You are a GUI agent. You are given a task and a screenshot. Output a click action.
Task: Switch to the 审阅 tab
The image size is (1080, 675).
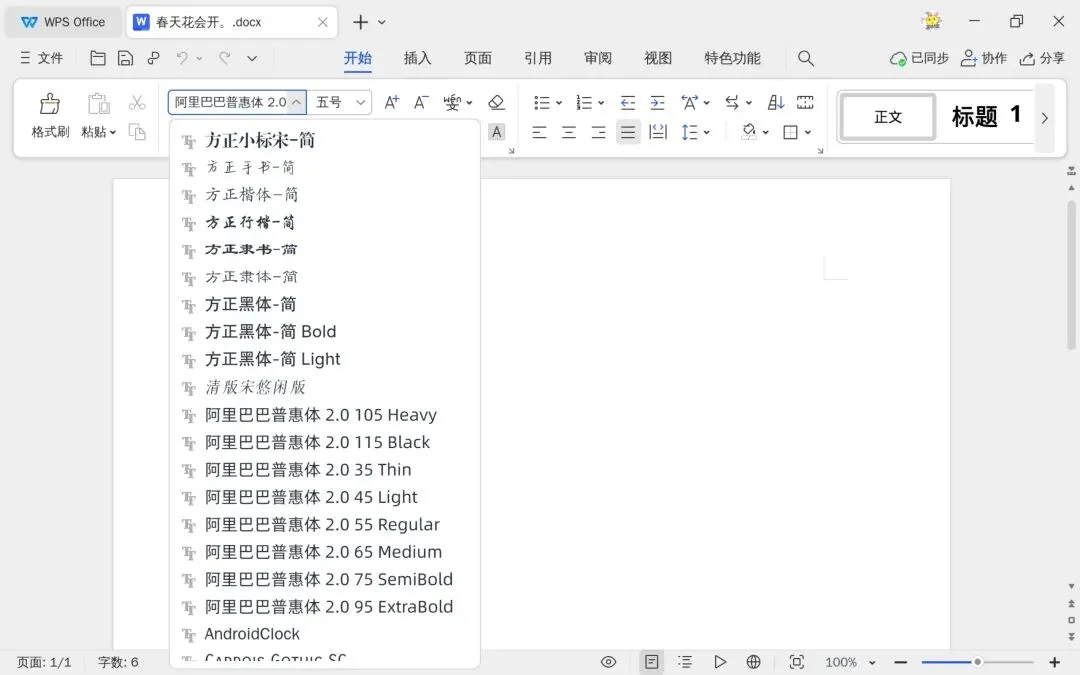[x=598, y=59]
